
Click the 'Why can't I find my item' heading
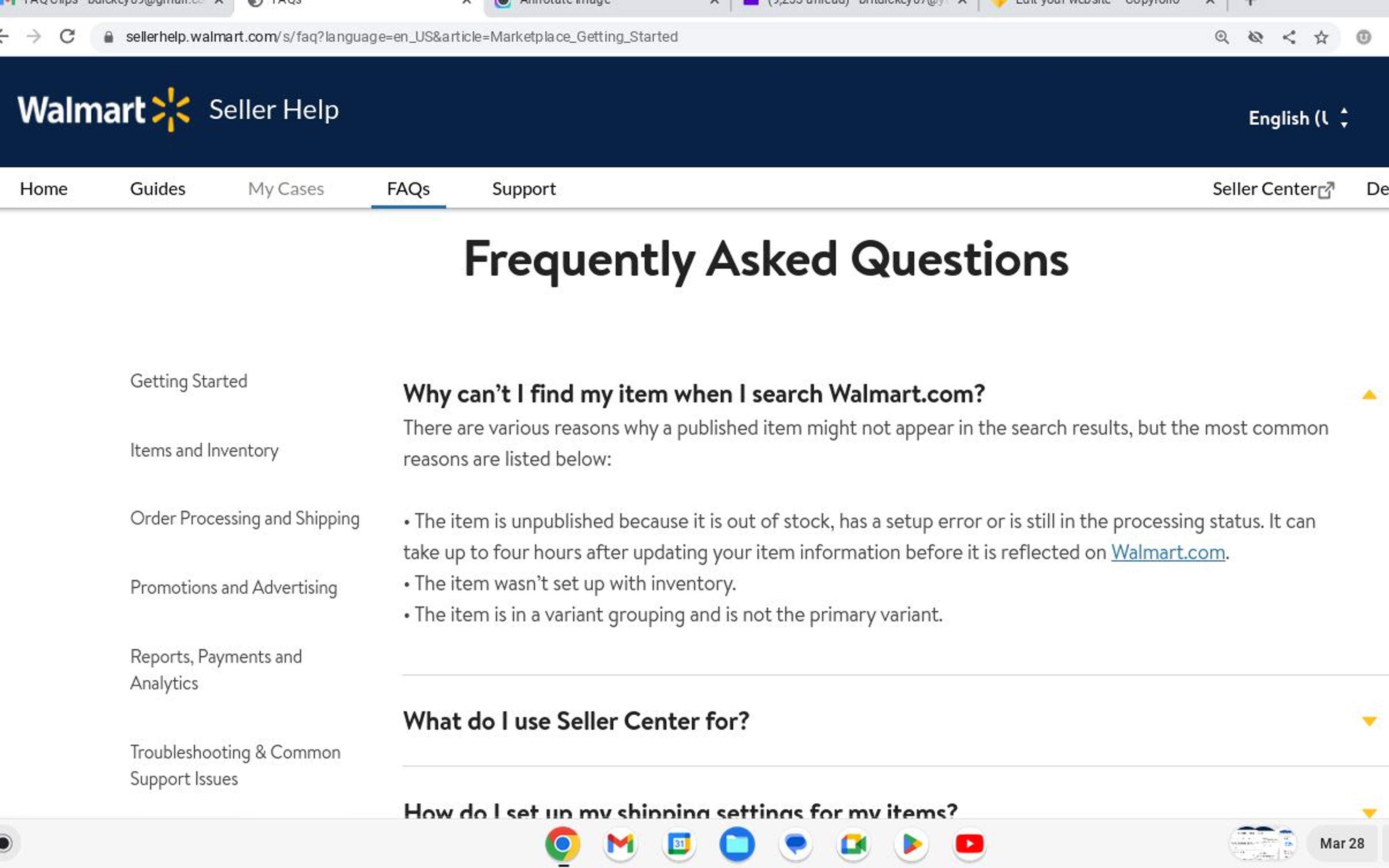(x=694, y=394)
